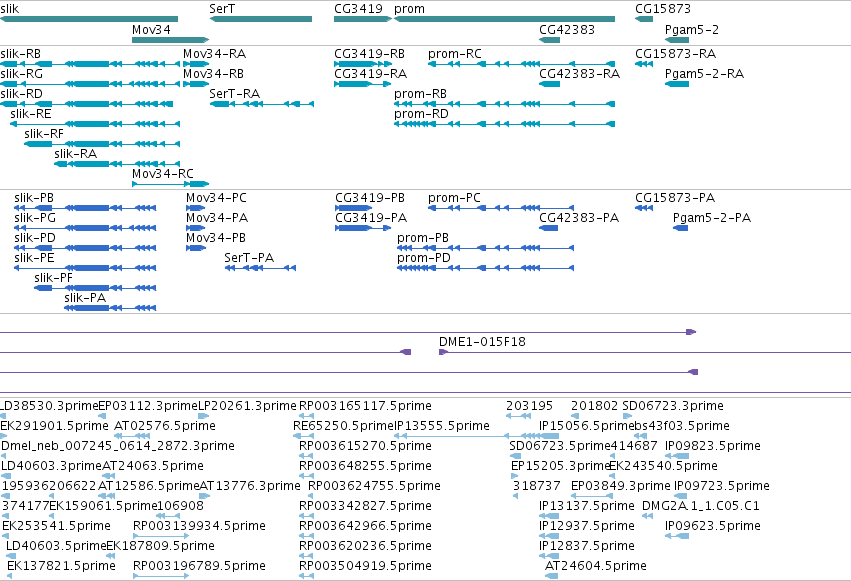Click the CG3419 gene label
This screenshot has width=851, height=581.
click(x=358, y=9)
